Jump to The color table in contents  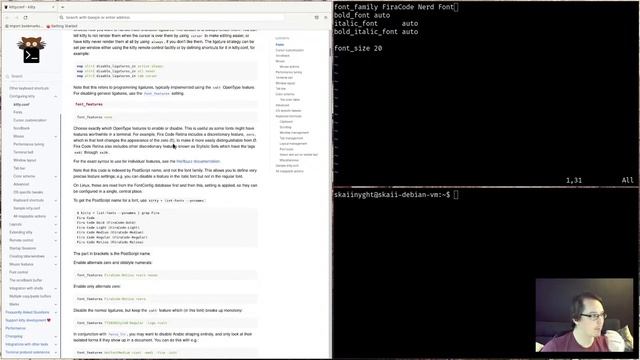point(290,100)
